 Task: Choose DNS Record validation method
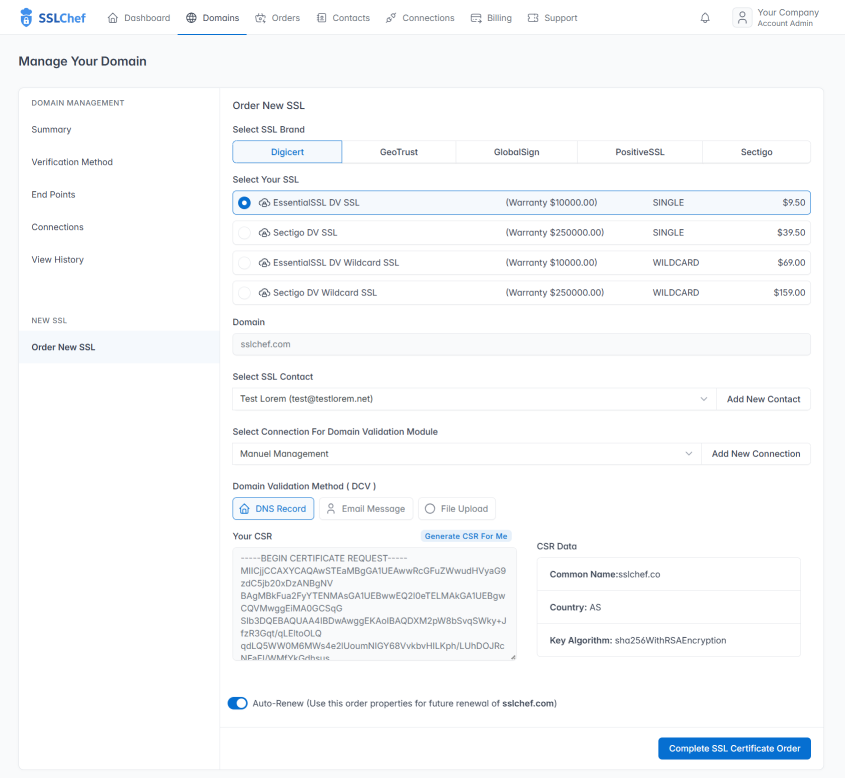(x=273, y=509)
